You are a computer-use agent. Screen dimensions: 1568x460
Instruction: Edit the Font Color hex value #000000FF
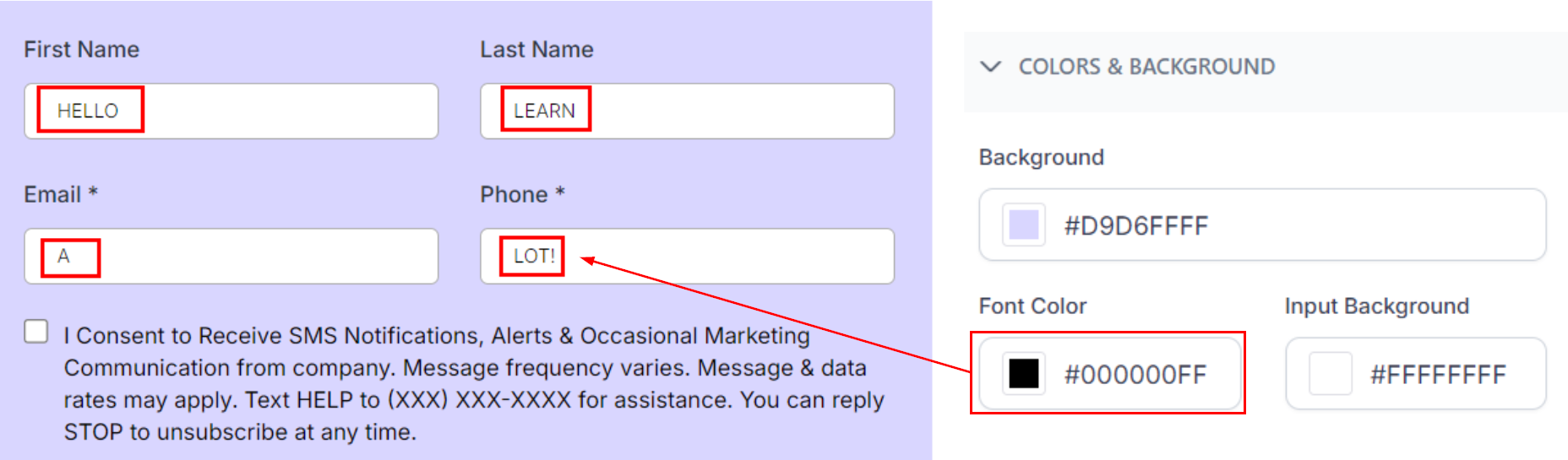point(1135,374)
